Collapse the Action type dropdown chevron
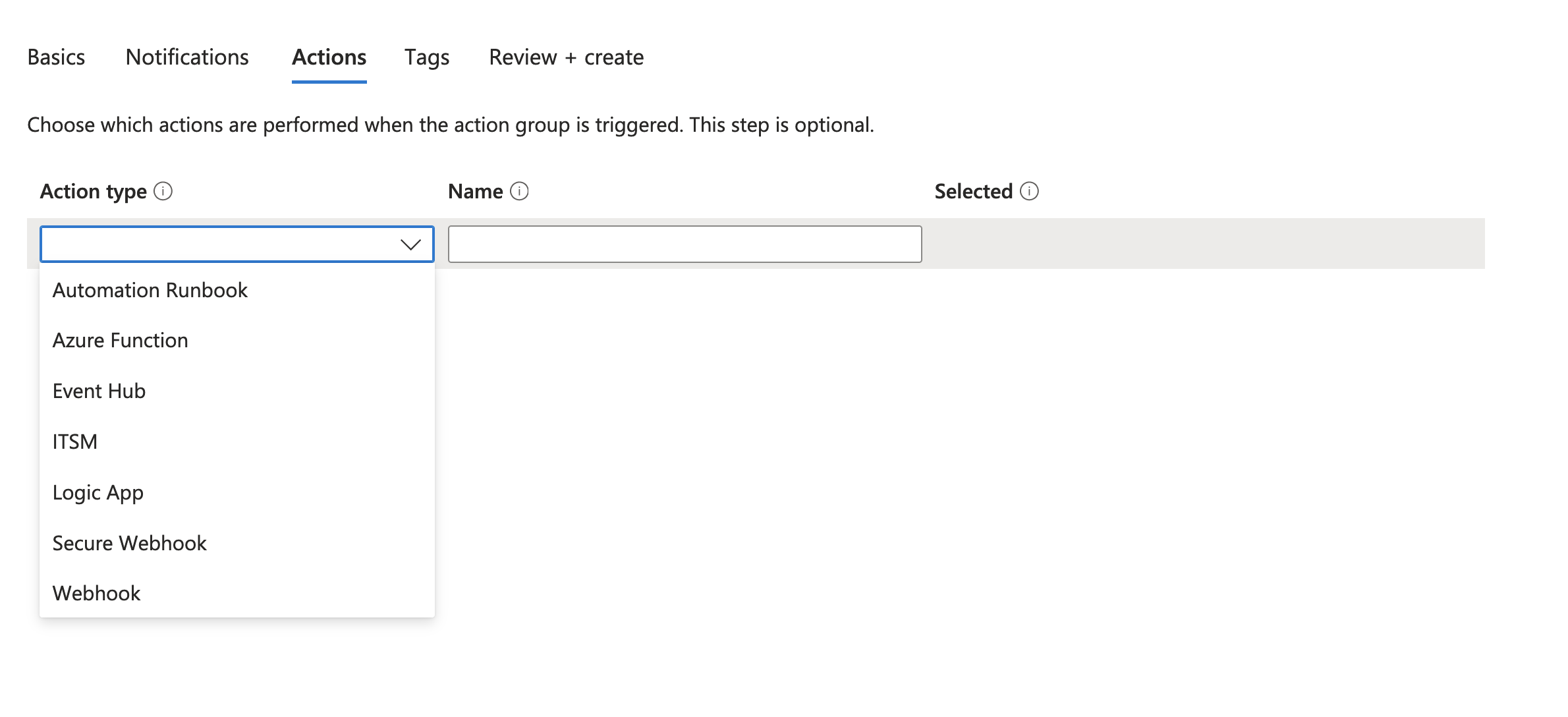The width and height of the screenshot is (1568, 717). tap(410, 244)
